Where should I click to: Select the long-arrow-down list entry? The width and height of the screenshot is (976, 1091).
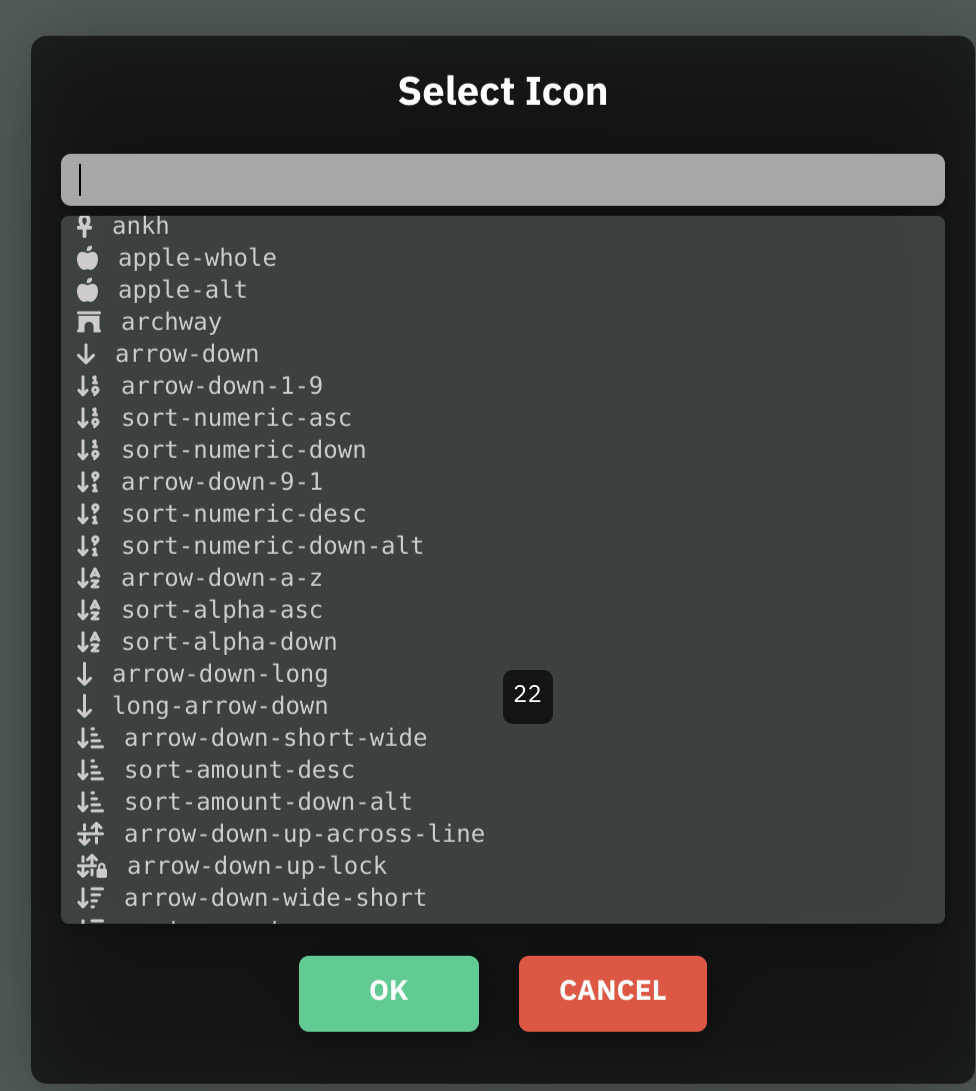[x=202, y=706]
